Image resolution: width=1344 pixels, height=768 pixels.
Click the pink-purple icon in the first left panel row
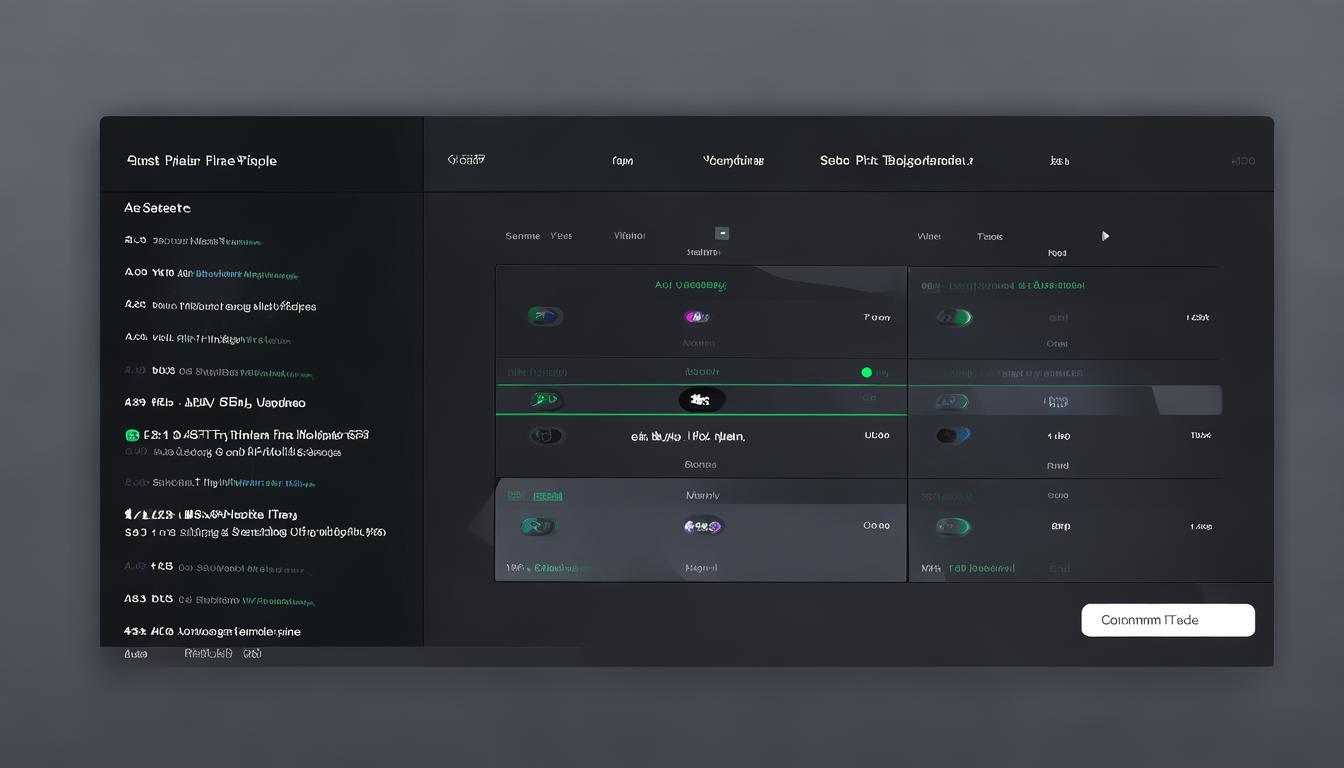coord(697,317)
